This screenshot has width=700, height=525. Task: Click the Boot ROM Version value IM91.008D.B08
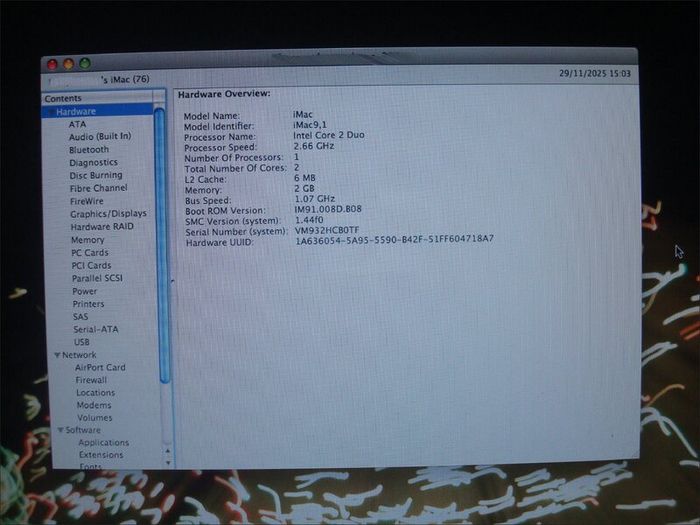[328, 209]
